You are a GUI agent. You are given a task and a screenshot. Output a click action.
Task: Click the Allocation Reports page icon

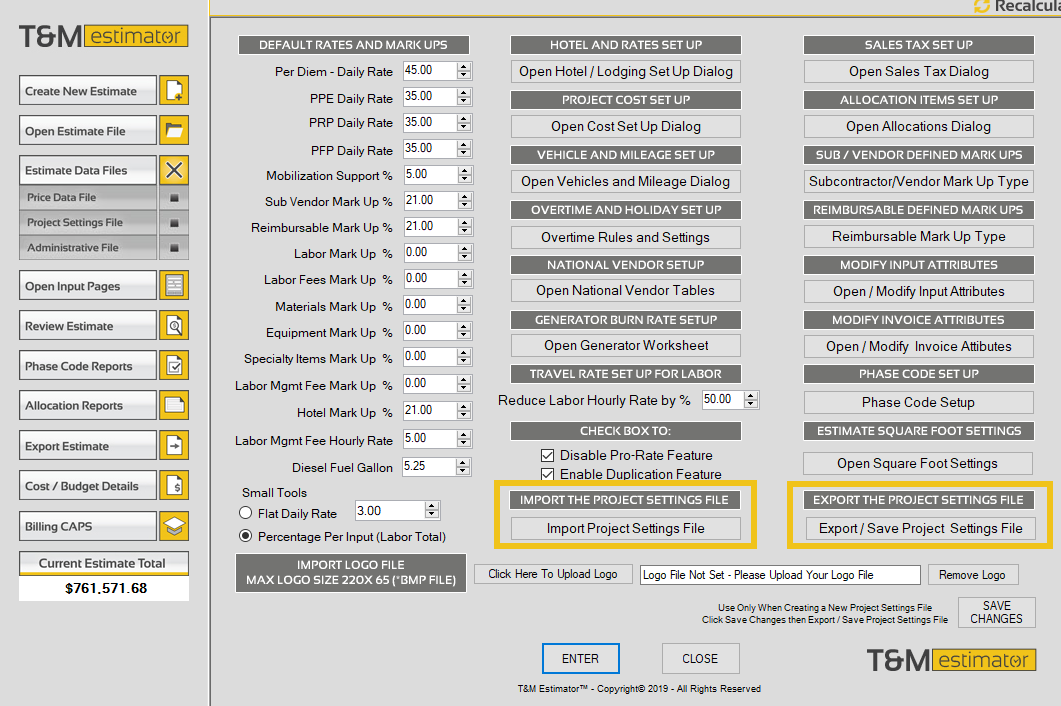174,405
